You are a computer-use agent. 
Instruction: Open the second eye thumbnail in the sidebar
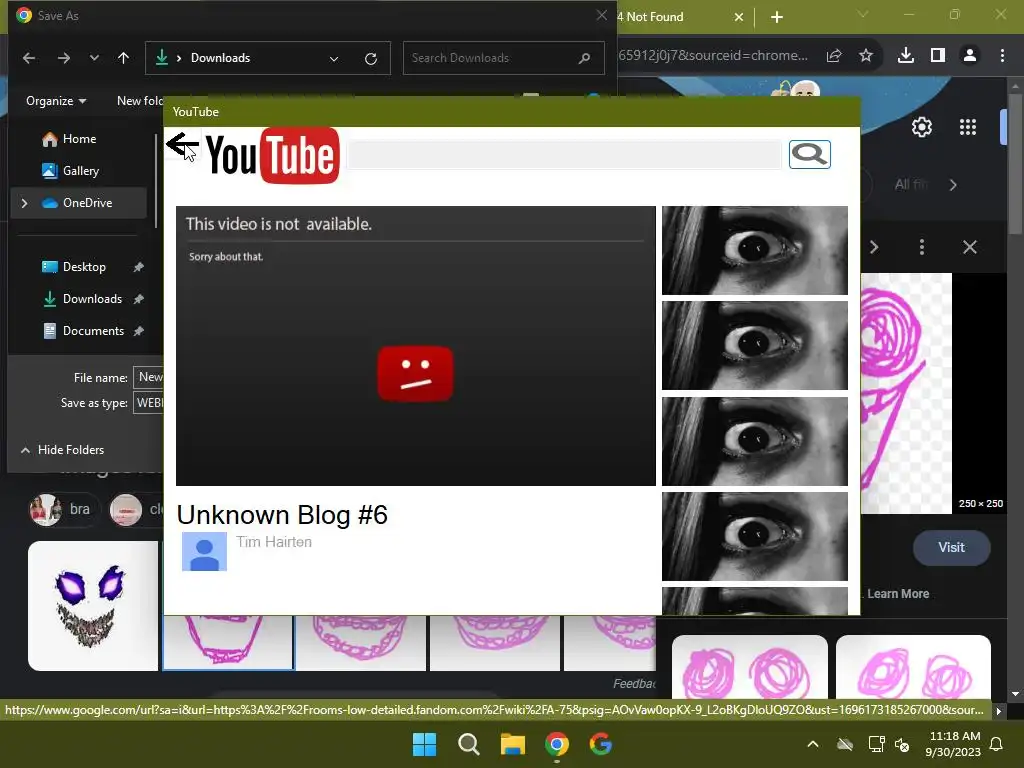pos(754,345)
